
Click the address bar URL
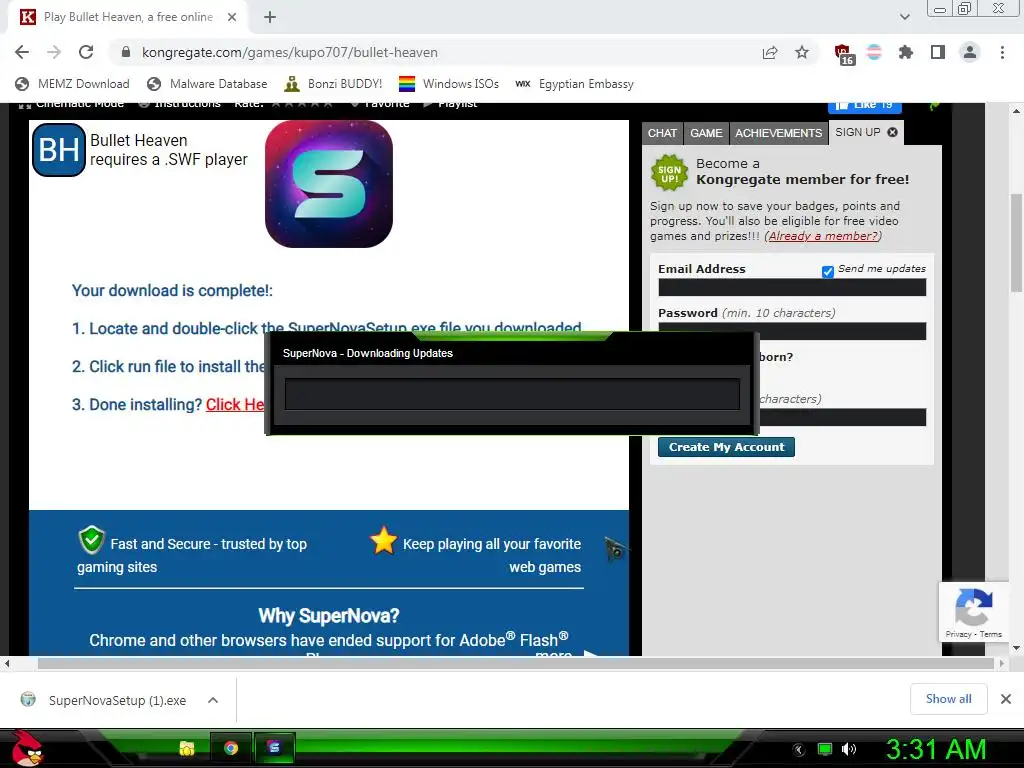[290, 52]
